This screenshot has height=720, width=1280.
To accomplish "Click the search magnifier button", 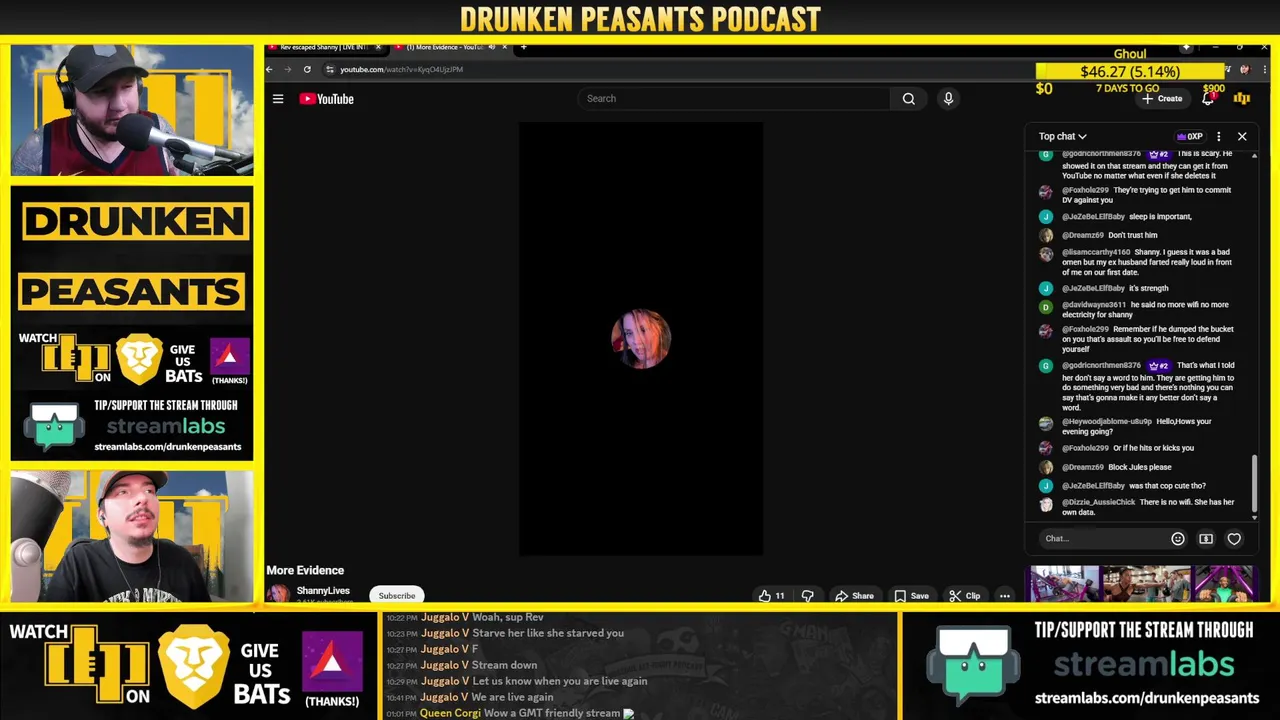I will pos(908,99).
